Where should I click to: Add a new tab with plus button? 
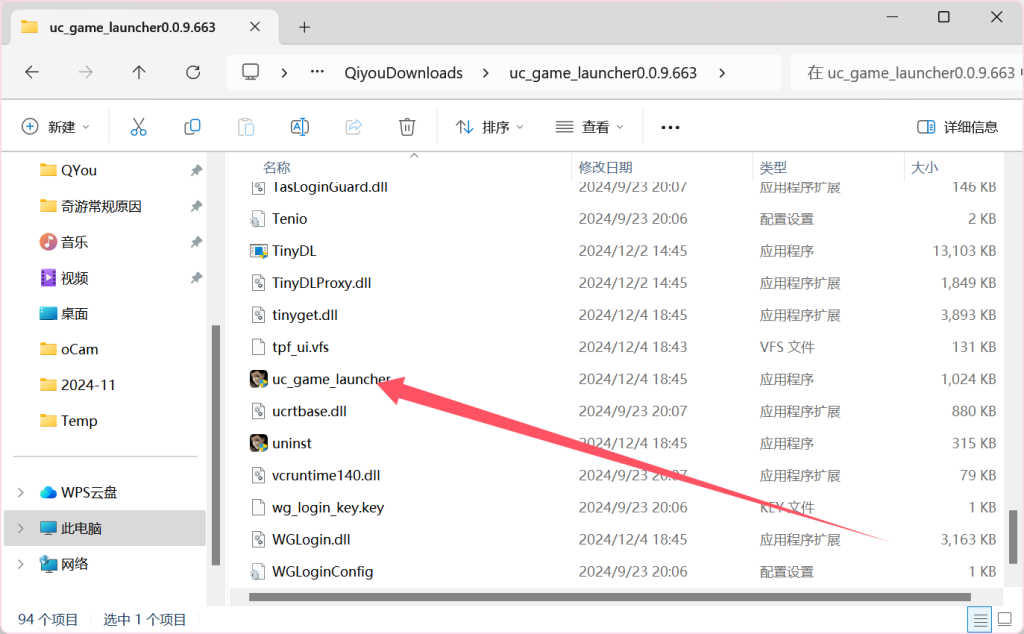coord(304,27)
